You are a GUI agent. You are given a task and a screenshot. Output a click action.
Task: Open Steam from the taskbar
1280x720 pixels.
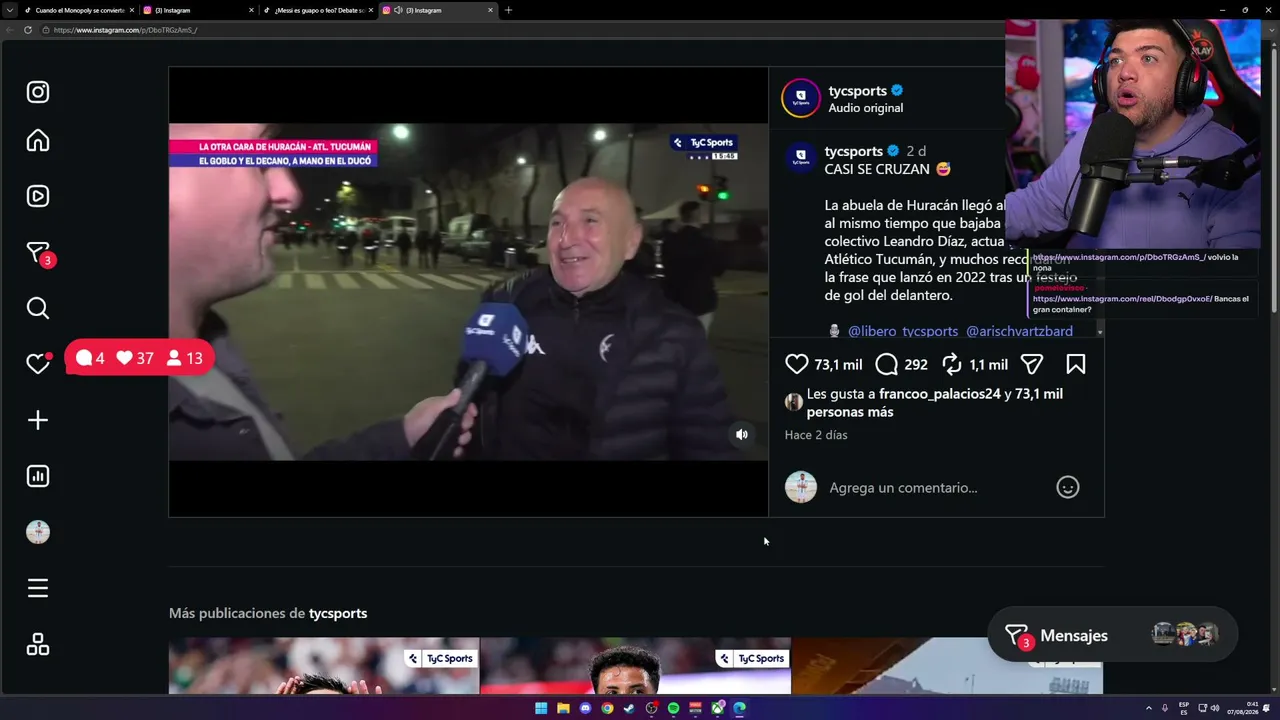coord(629,708)
